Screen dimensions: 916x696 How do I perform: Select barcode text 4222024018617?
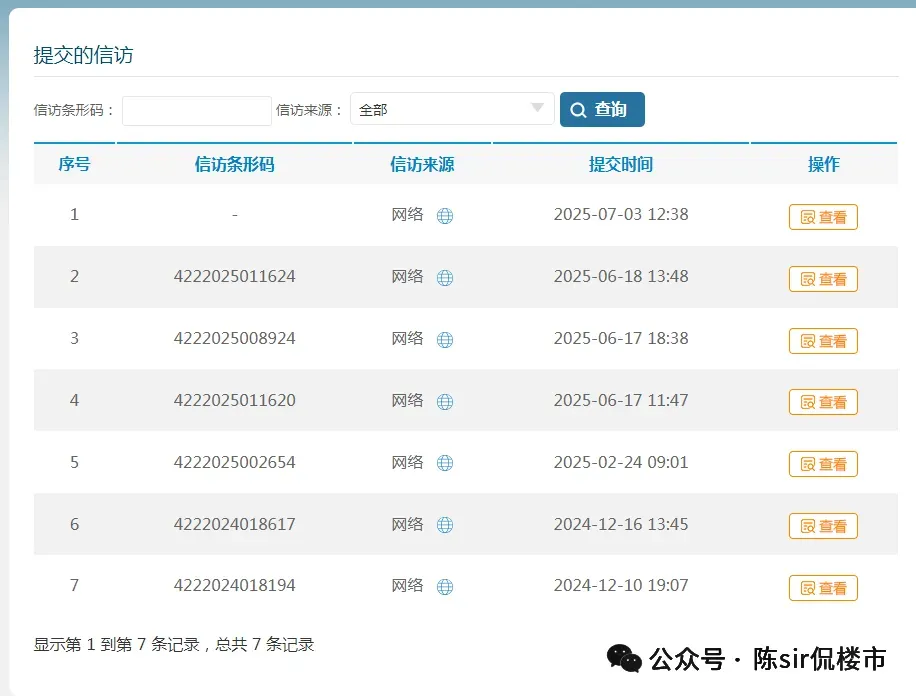tap(234, 524)
